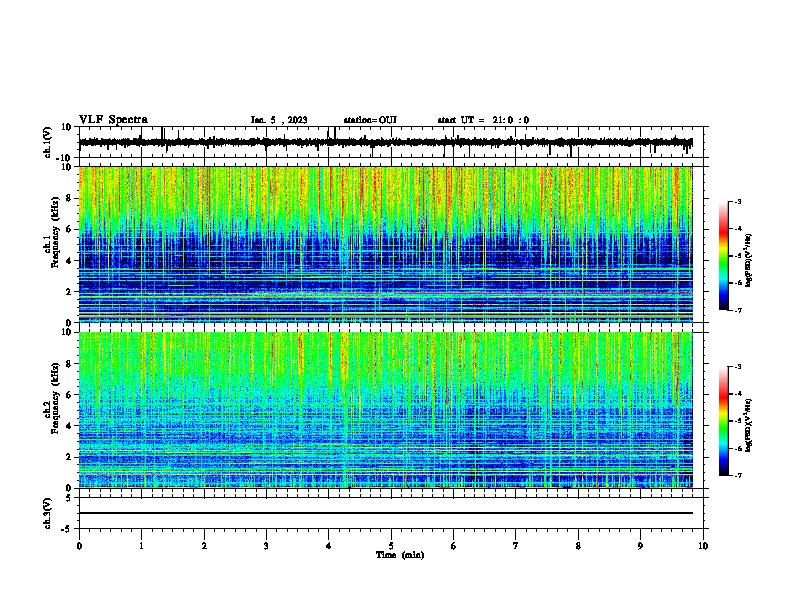The image size is (792, 612).
Task: Click time axis tick label 4
Action: pyautogui.click(x=329, y=546)
